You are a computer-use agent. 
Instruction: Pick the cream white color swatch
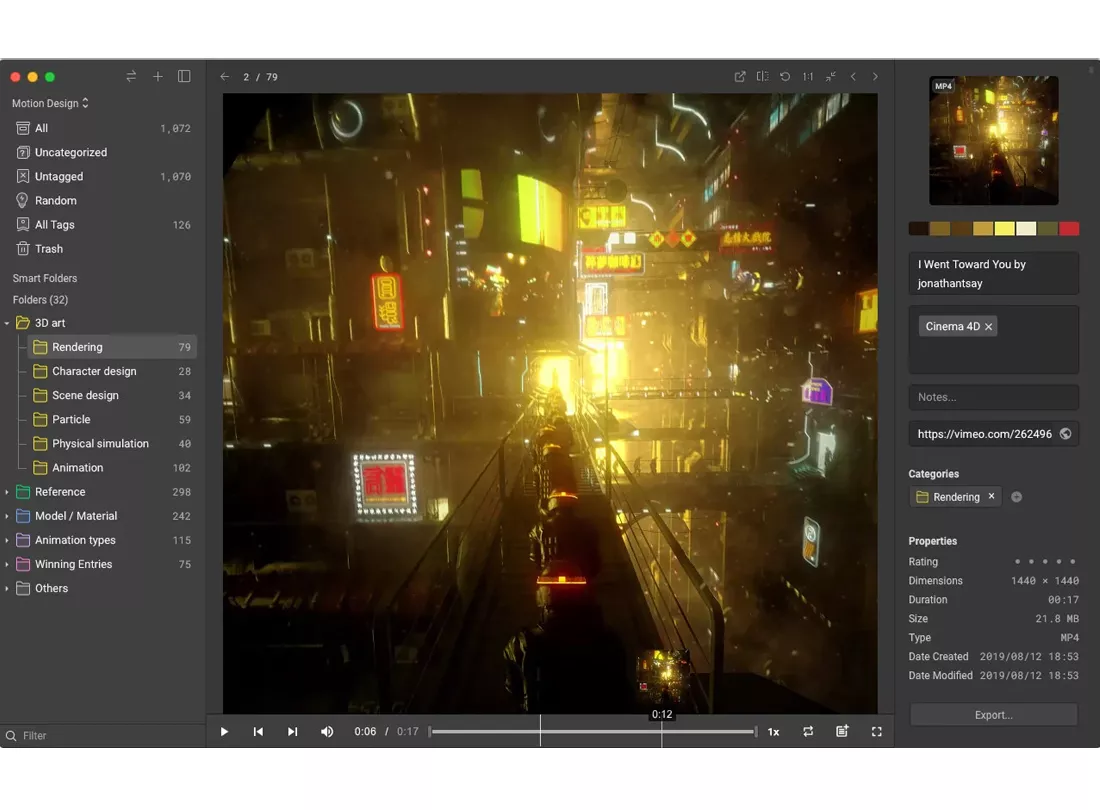coord(1026,229)
